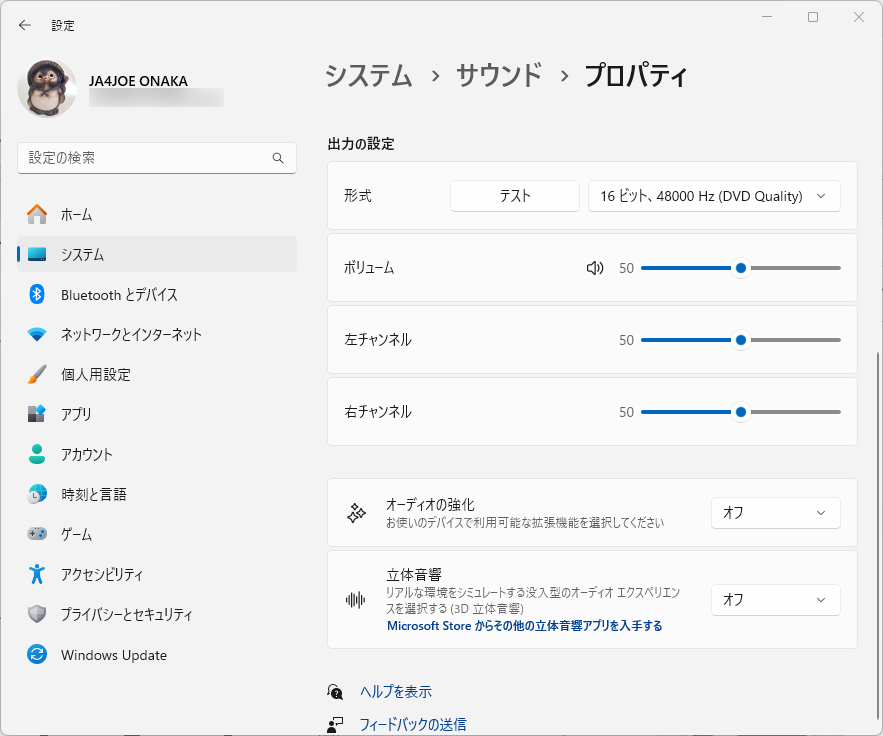The image size is (883, 736).
Task: Click the Windows Update icon
Action: (37, 655)
